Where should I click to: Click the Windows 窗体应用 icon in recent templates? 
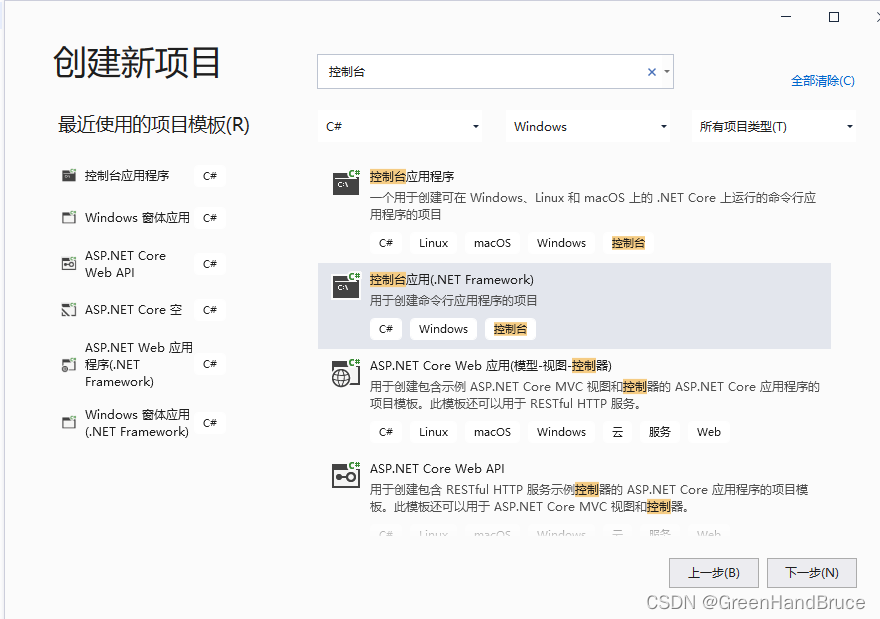(68, 217)
